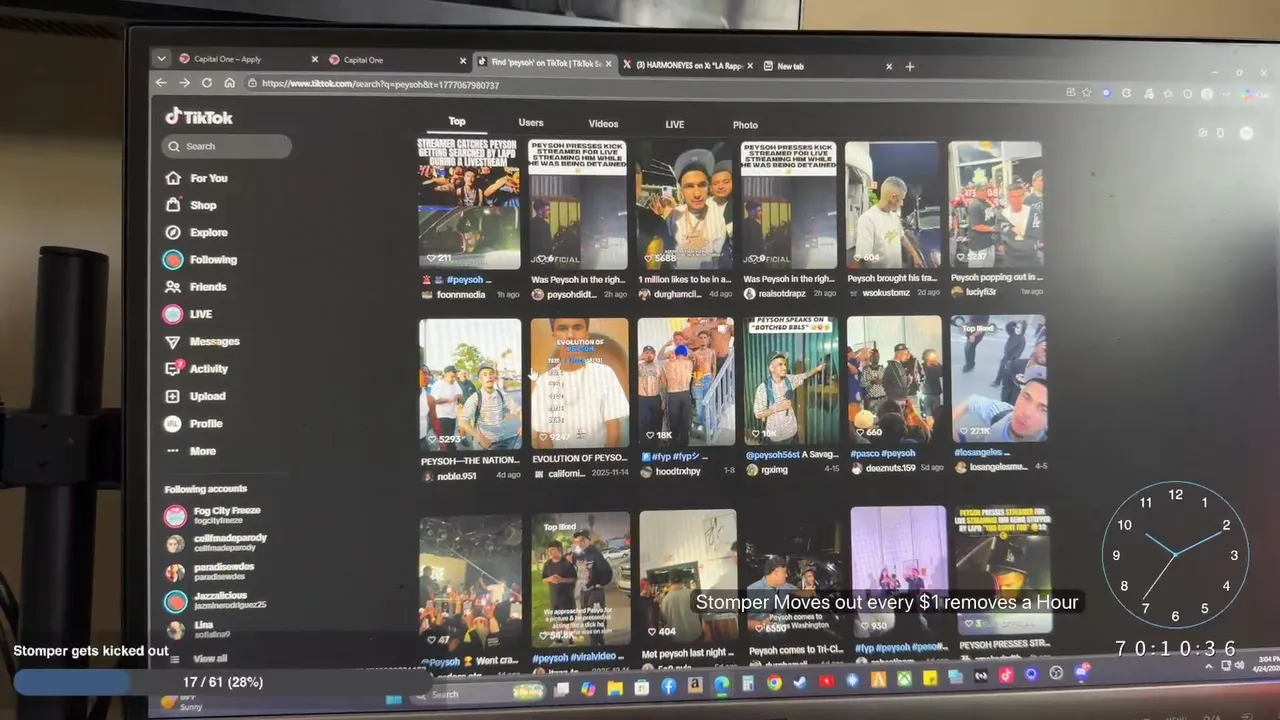Close the Capital One – Apply tab
1280x720 pixels.
[315, 60]
